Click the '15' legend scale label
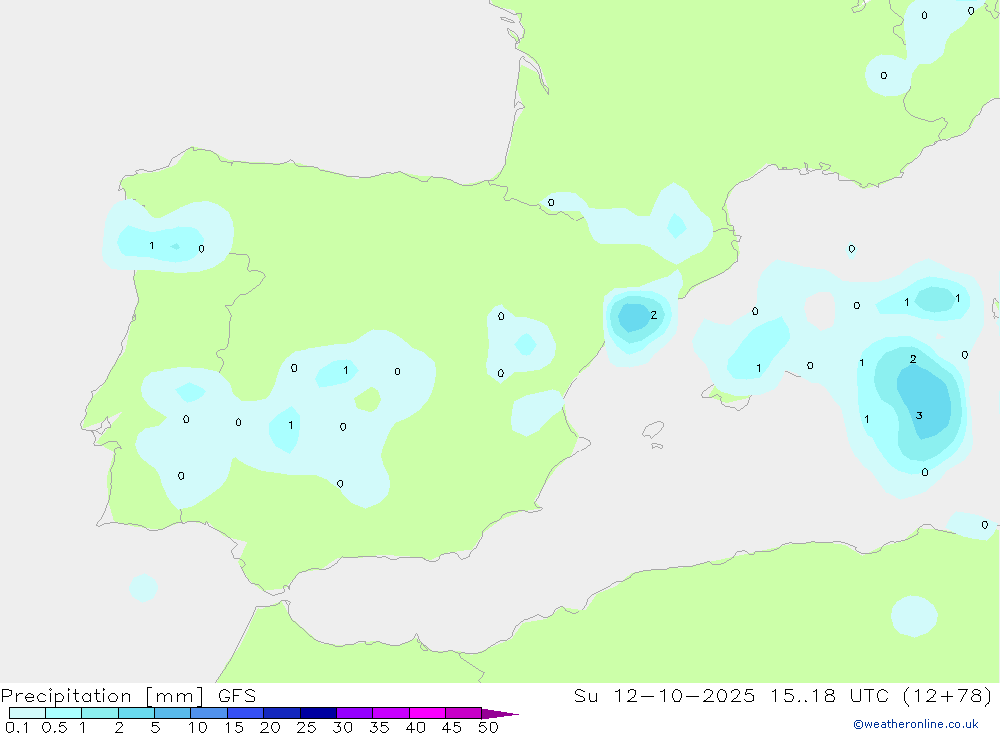 234,727
